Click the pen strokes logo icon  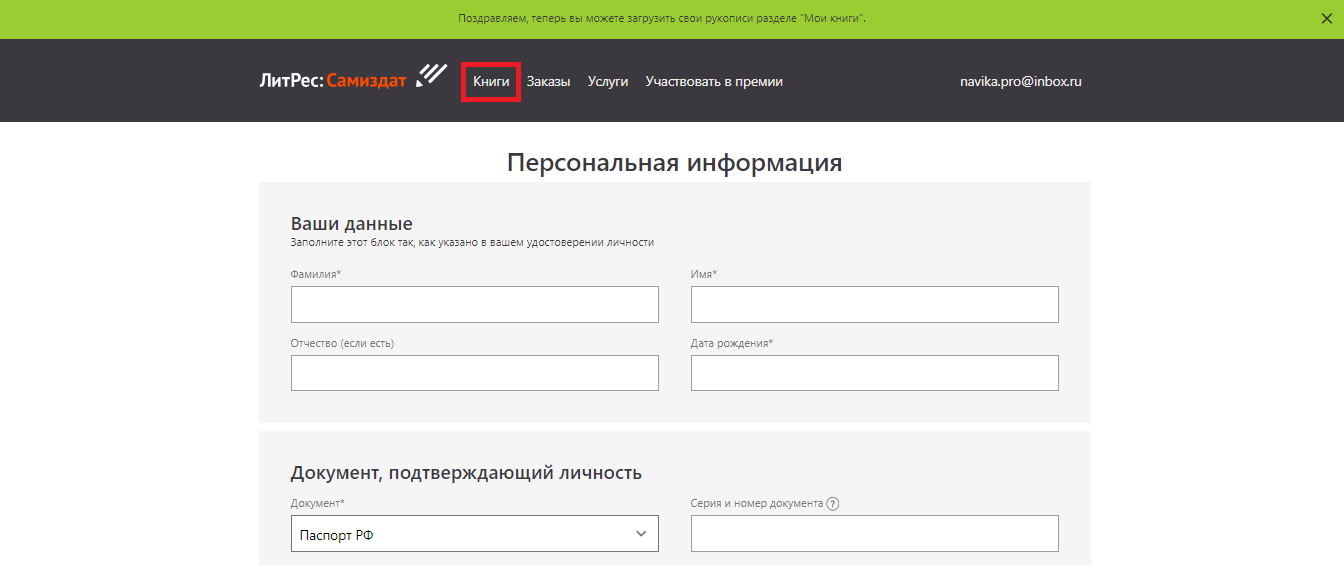pyautogui.click(x=432, y=76)
